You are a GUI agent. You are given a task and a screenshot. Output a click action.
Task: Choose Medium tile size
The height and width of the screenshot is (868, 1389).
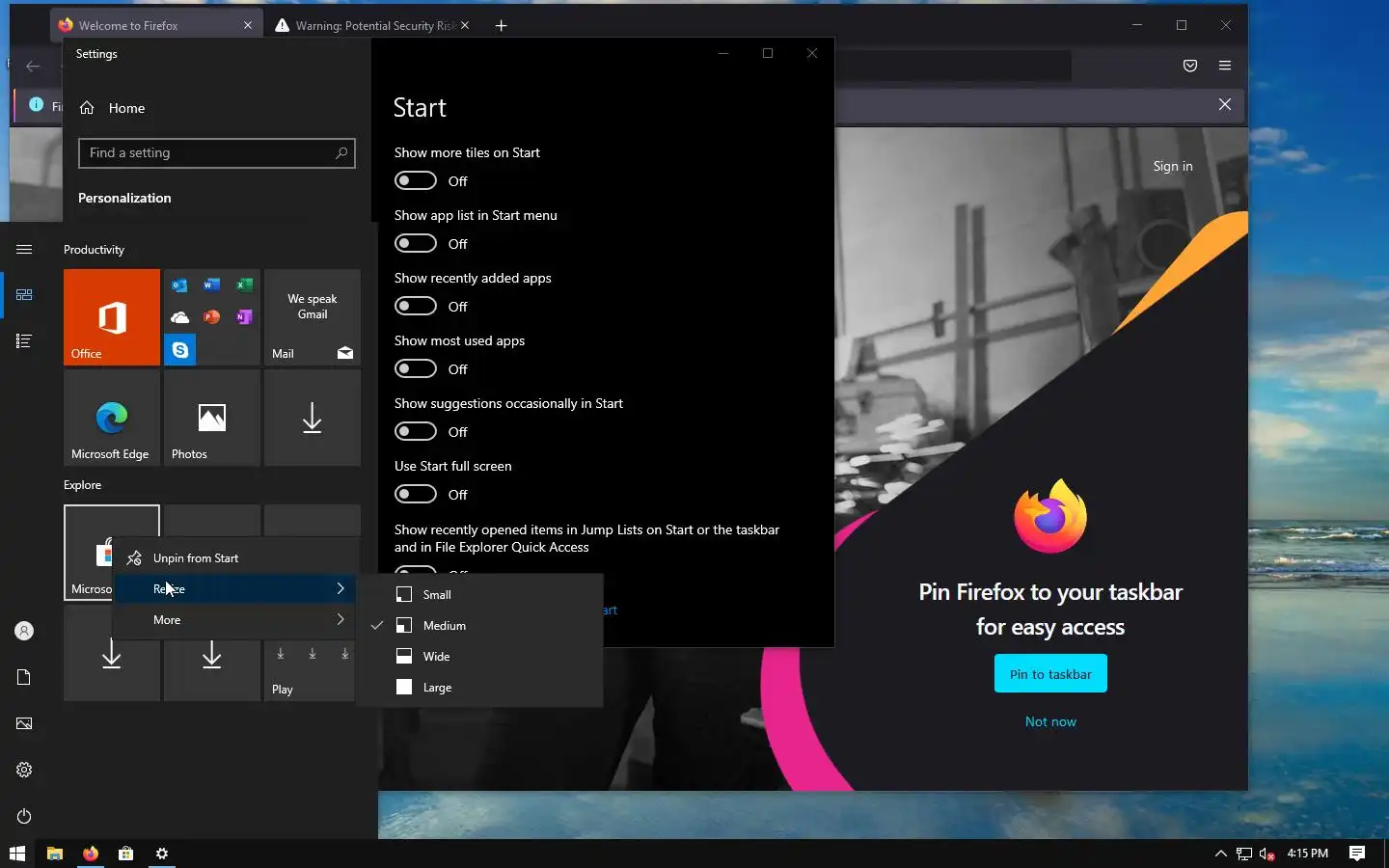coord(480,625)
